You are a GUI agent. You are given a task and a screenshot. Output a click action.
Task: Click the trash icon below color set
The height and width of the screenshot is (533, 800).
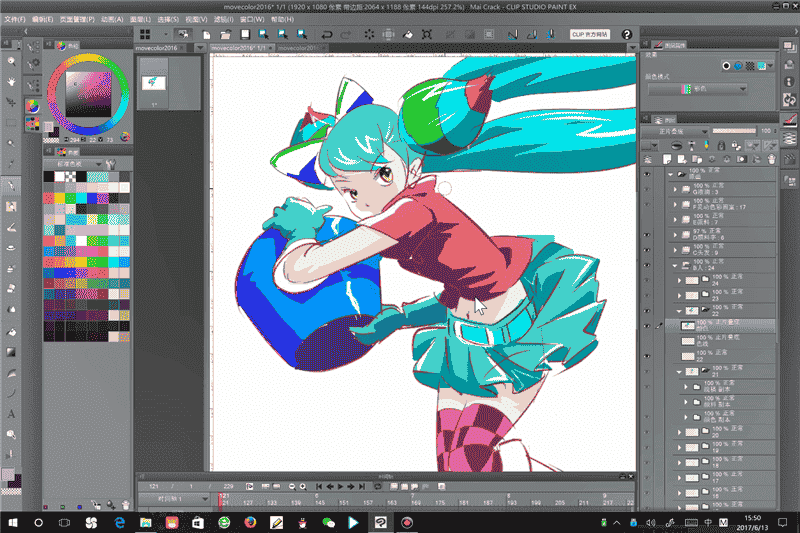tap(126, 505)
